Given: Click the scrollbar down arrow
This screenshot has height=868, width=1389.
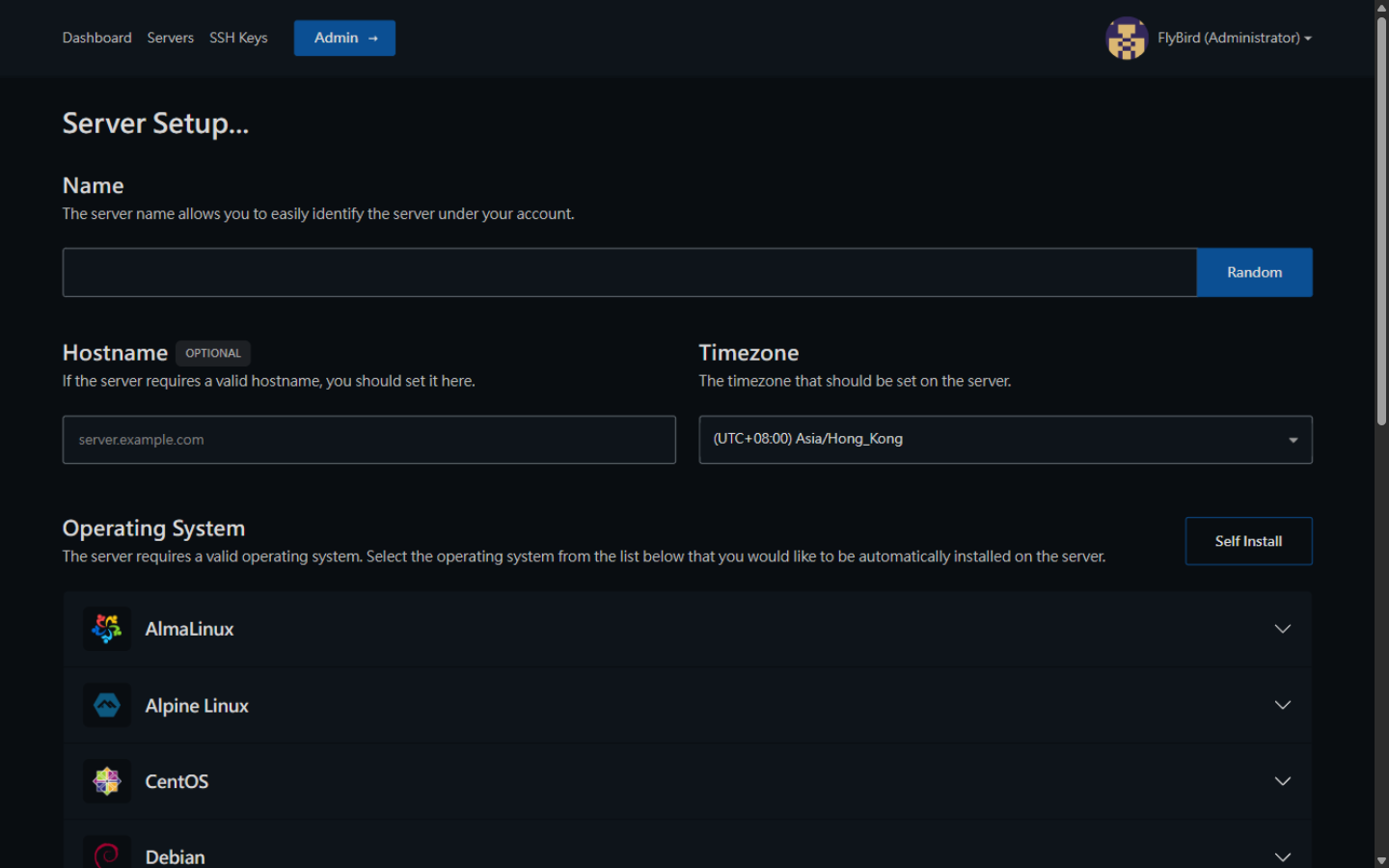Looking at the screenshot, I should (x=1381, y=860).
